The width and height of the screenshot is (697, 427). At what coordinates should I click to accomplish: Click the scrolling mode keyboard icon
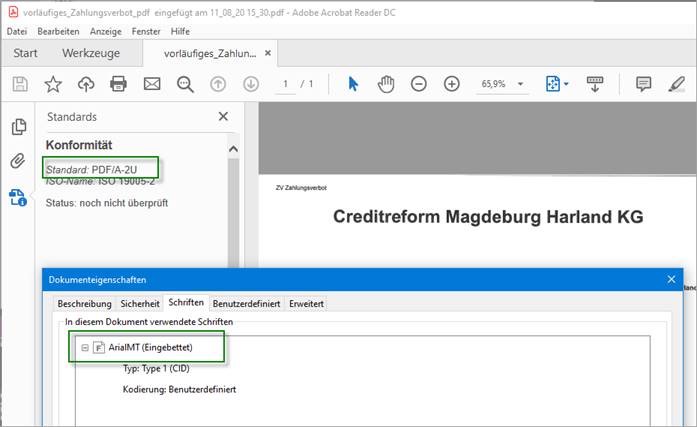(595, 84)
